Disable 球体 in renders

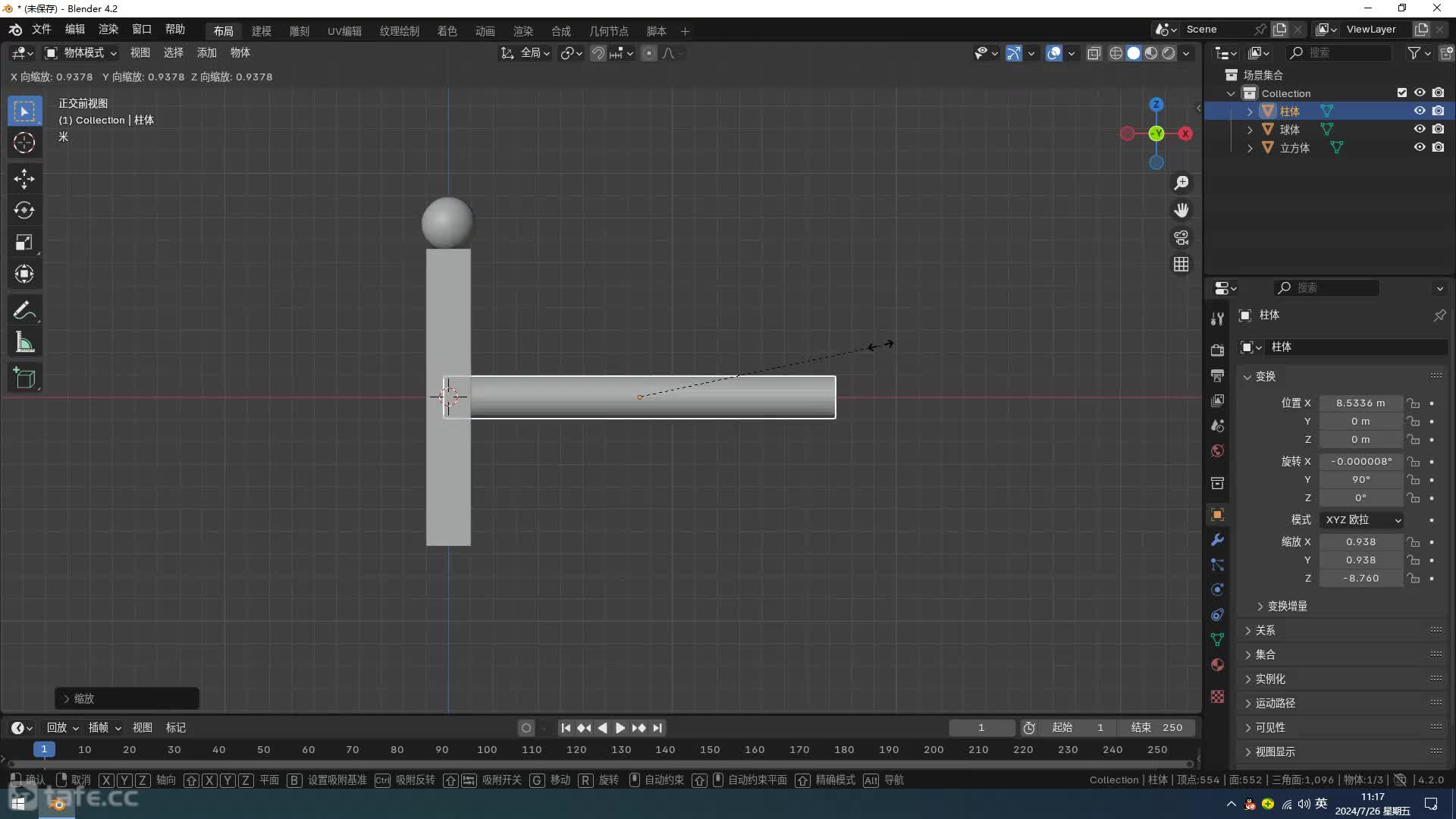pos(1438,129)
